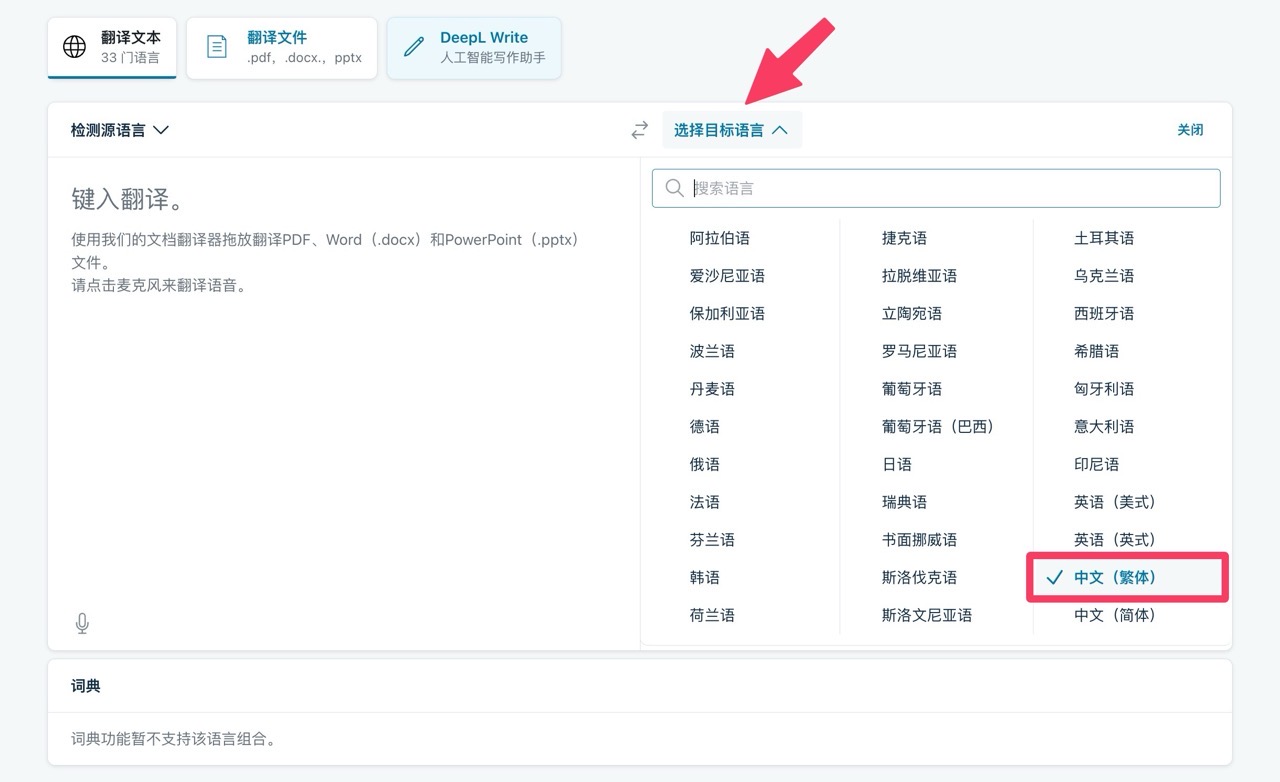Click the document icon in the Translate Files tab

pyautogui.click(x=216, y=47)
